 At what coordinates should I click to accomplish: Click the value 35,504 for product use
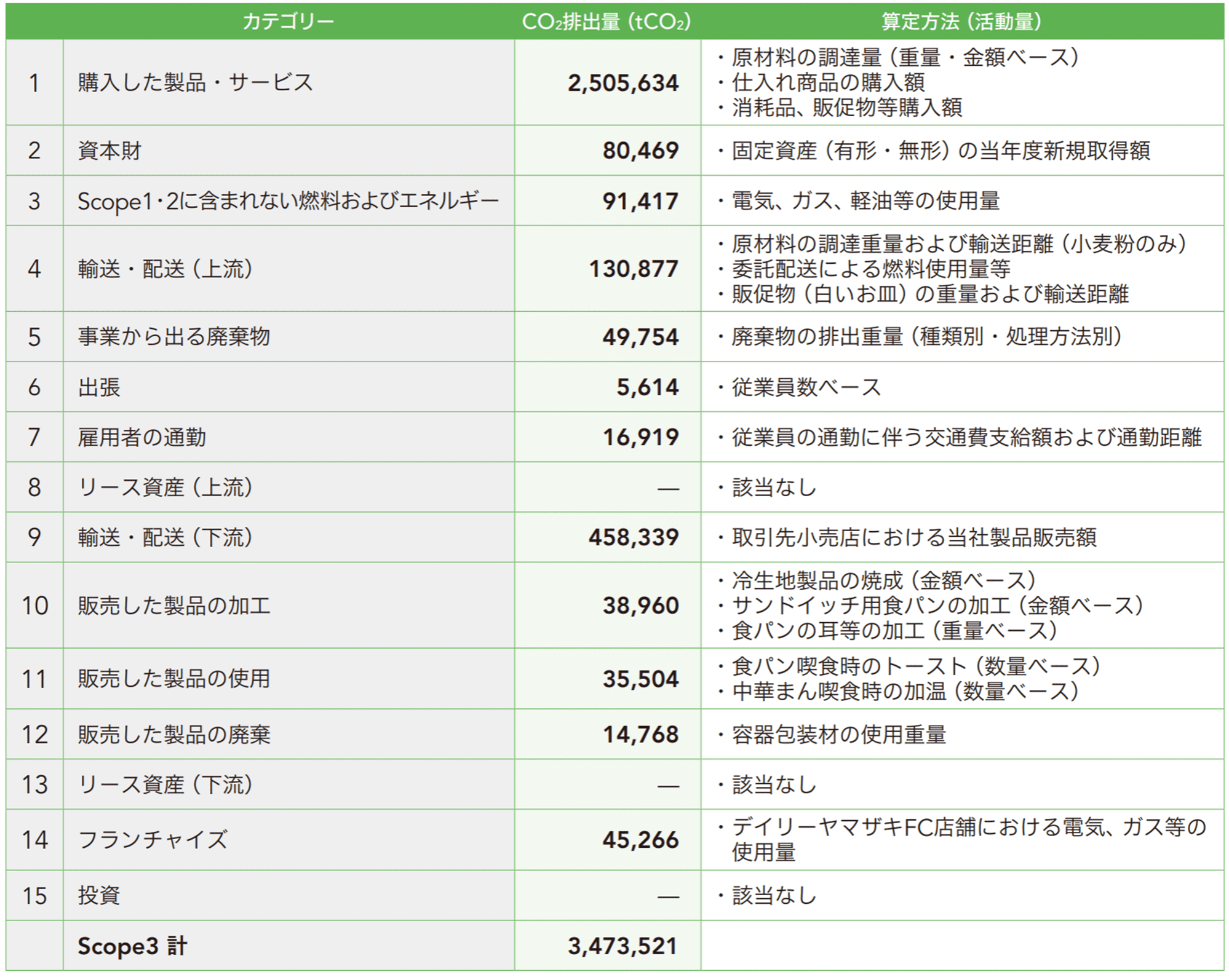(x=640, y=679)
